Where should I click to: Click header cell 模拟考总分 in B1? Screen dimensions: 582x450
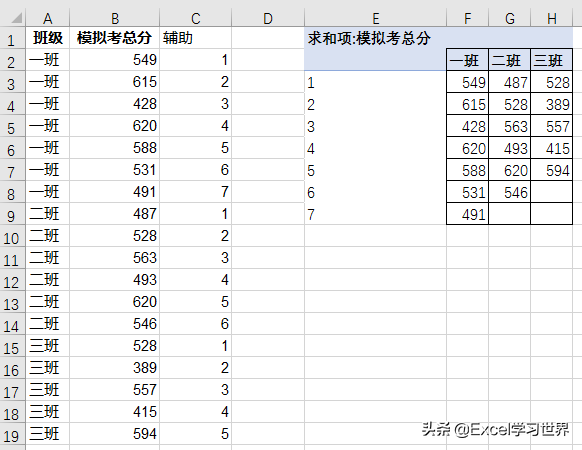pyautogui.click(x=114, y=38)
